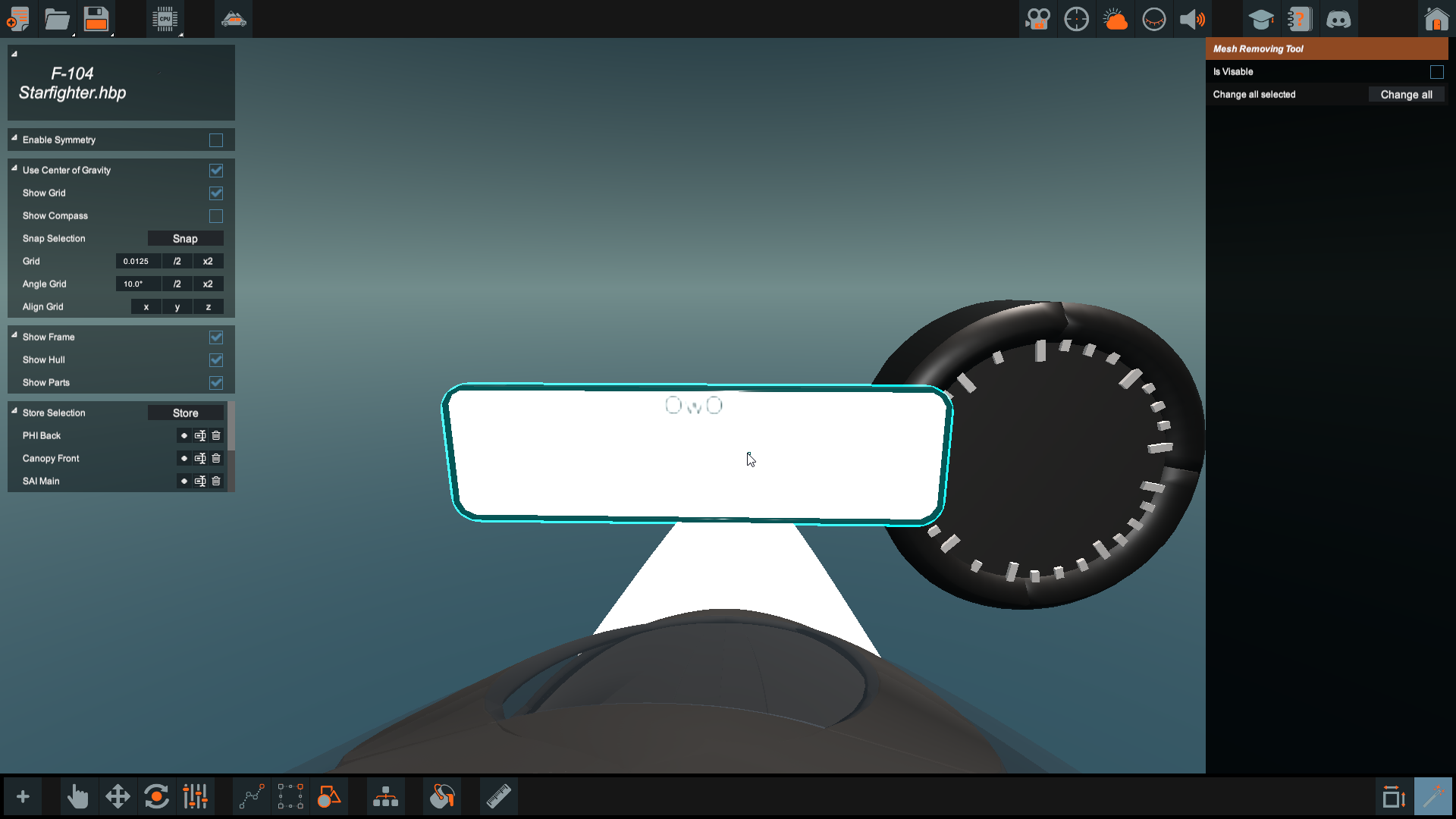The image size is (1456, 819).
Task: Collapse the Show Frame section triangle
Action: (14, 335)
